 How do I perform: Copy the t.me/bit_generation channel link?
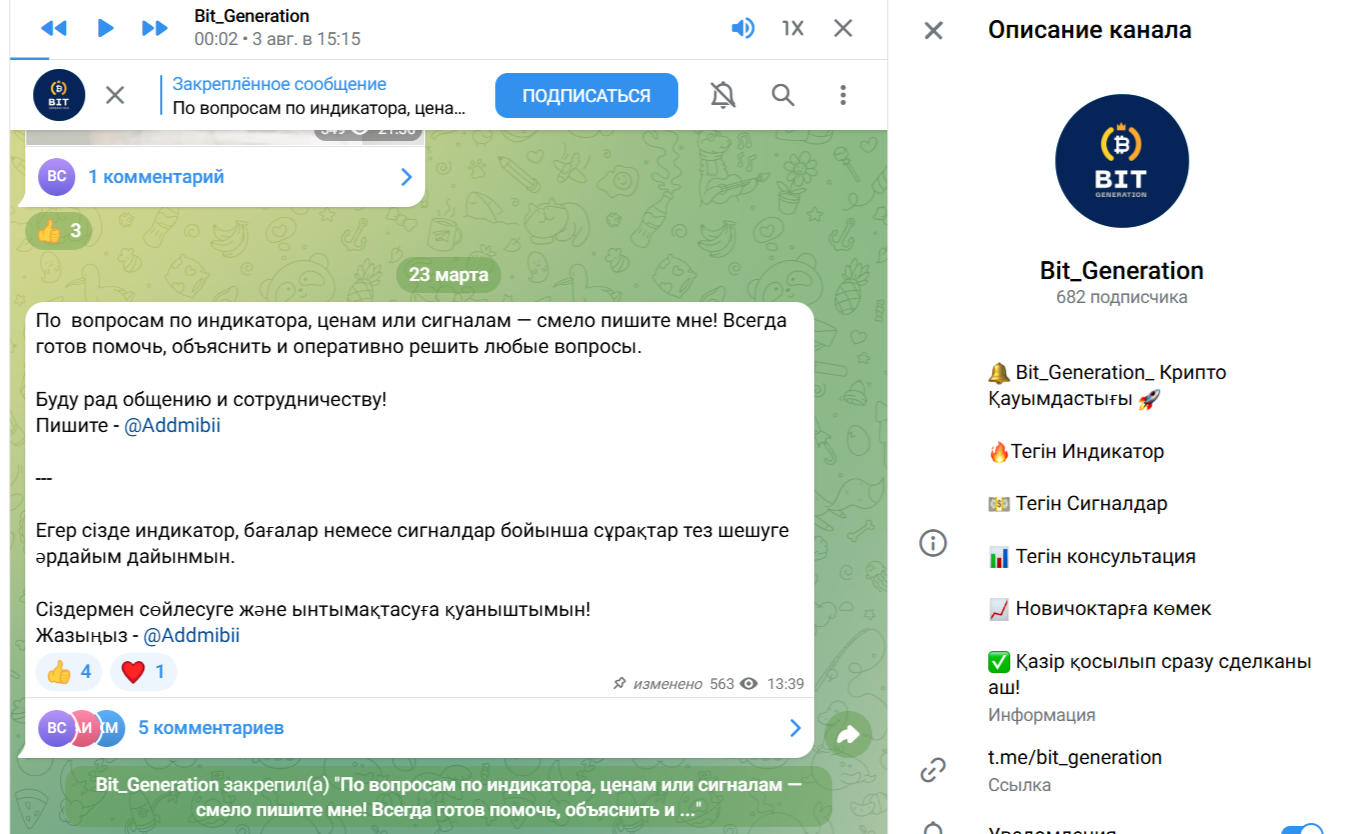click(x=1075, y=757)
